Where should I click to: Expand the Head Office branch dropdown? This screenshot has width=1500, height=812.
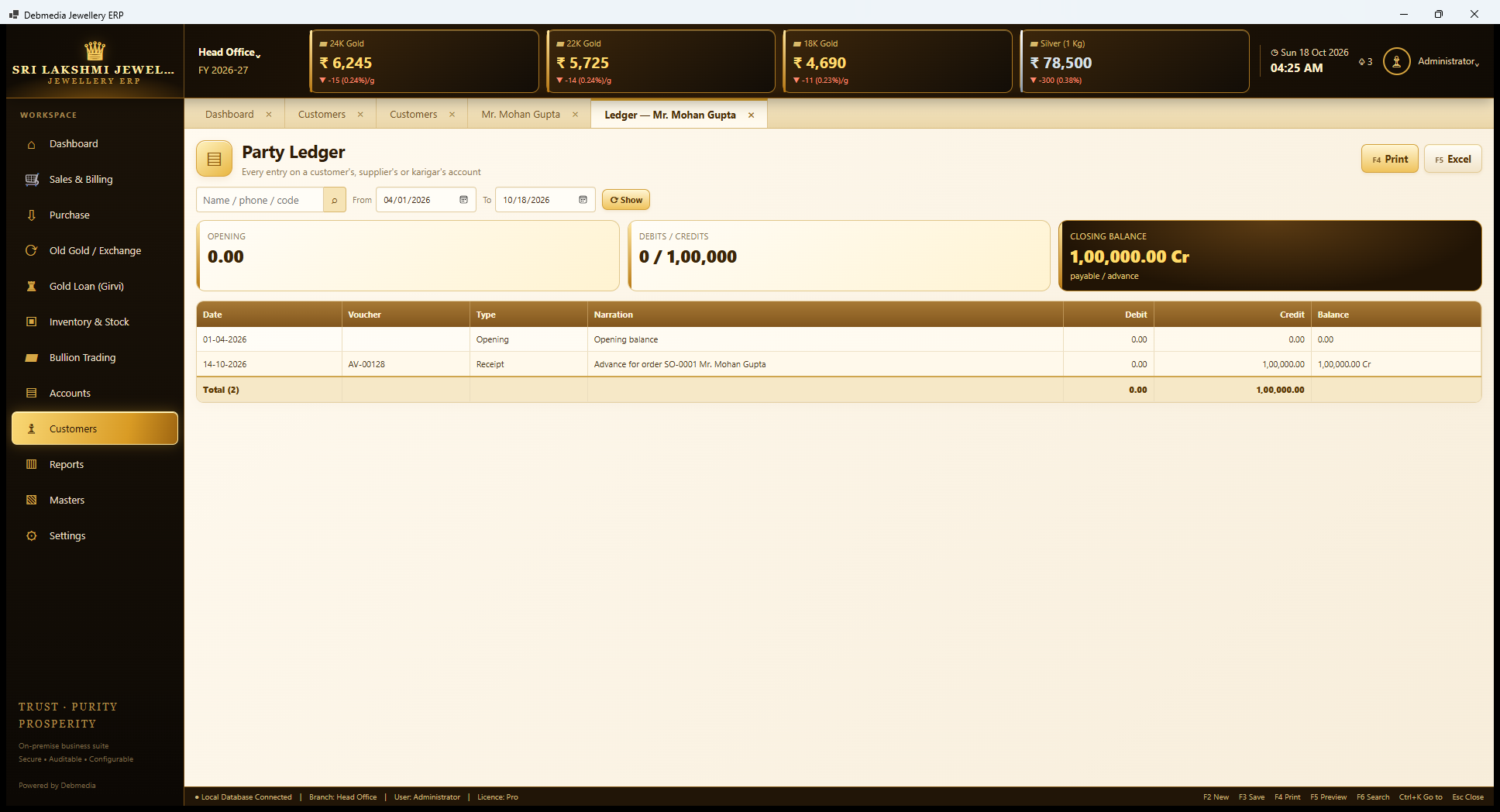(x=229, y=53)
